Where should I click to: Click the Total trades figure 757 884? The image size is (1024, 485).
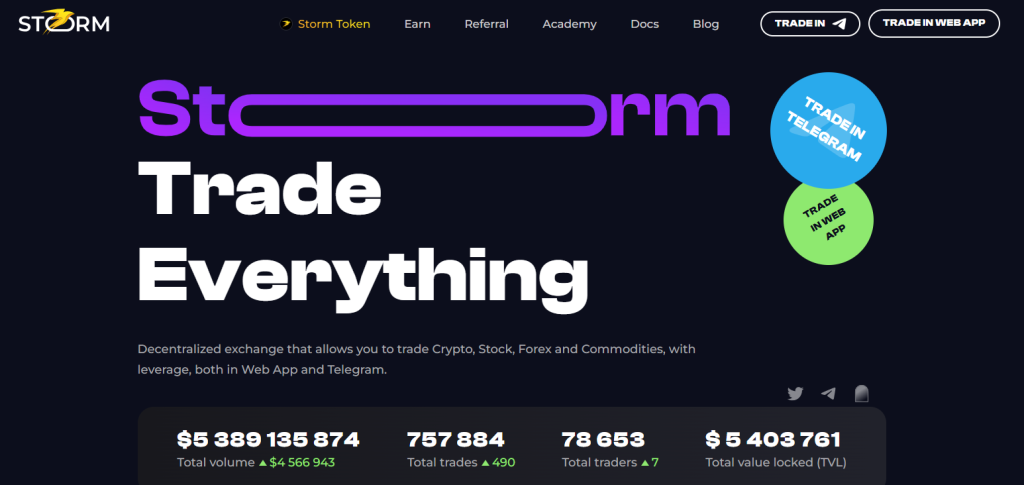pos(456,440)
